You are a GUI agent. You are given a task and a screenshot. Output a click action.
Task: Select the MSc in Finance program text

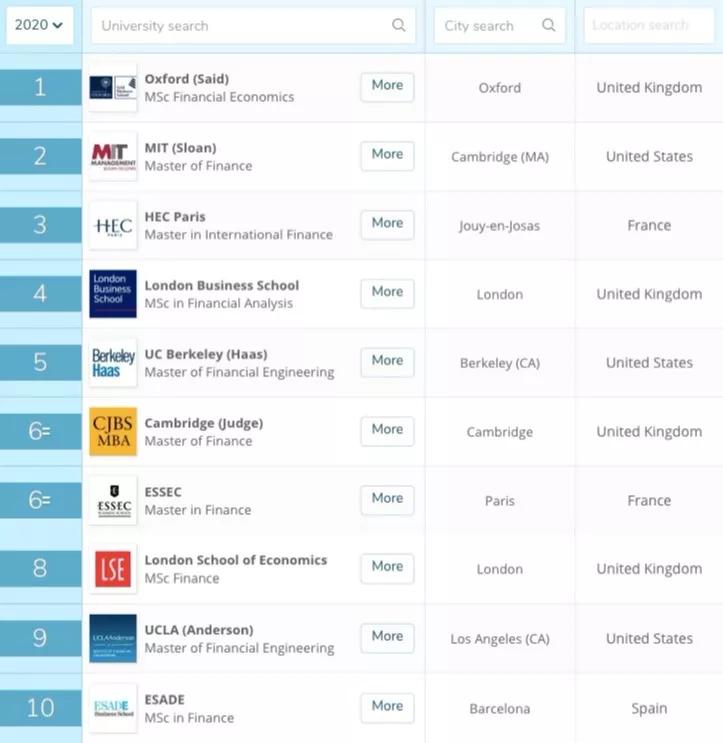tap(189, 717)
